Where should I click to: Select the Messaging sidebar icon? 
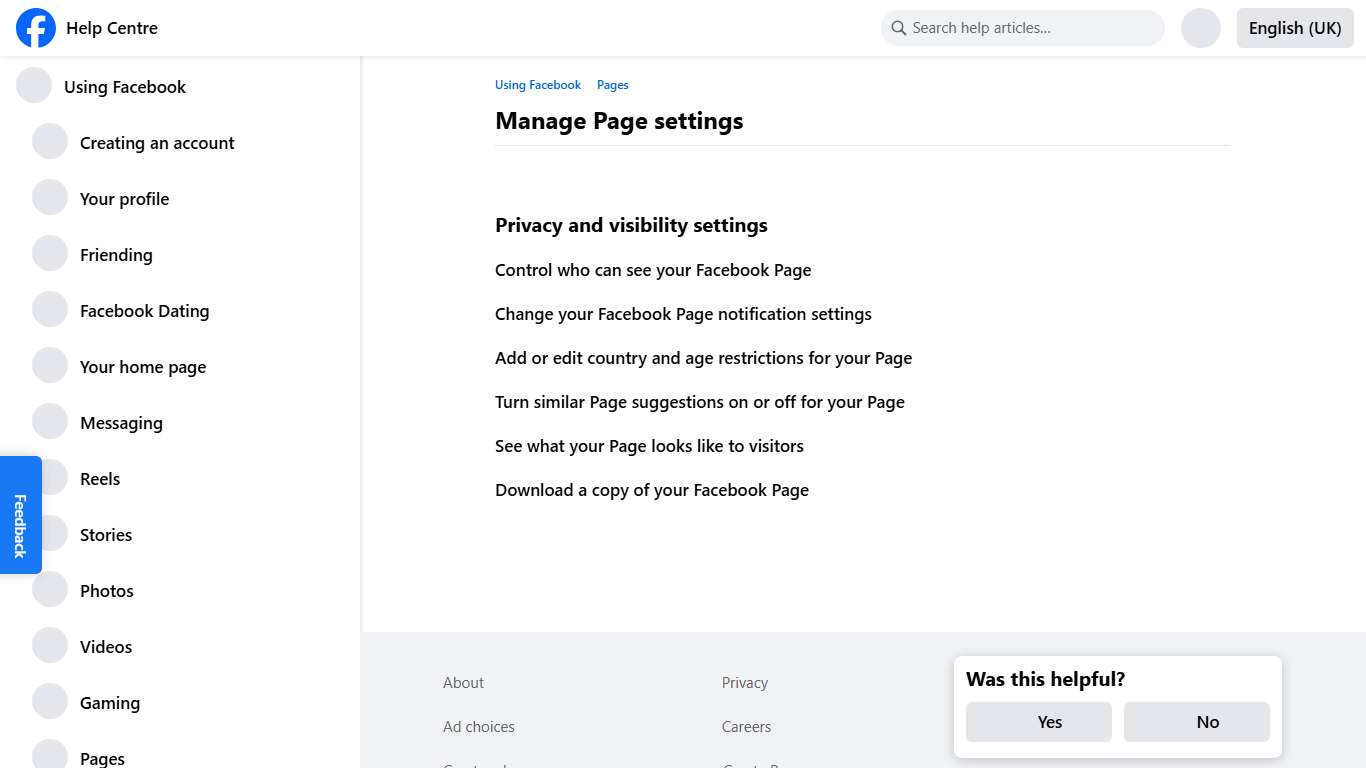tap(50, 420)
